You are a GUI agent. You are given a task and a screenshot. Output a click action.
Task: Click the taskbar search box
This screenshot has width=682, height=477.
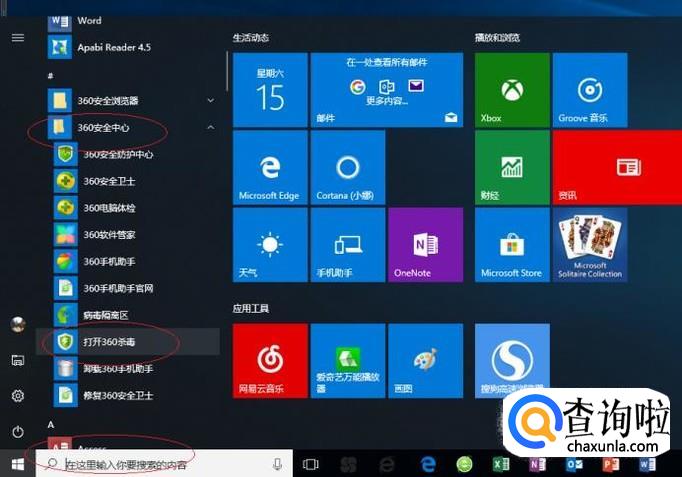(x=164, y=464)
